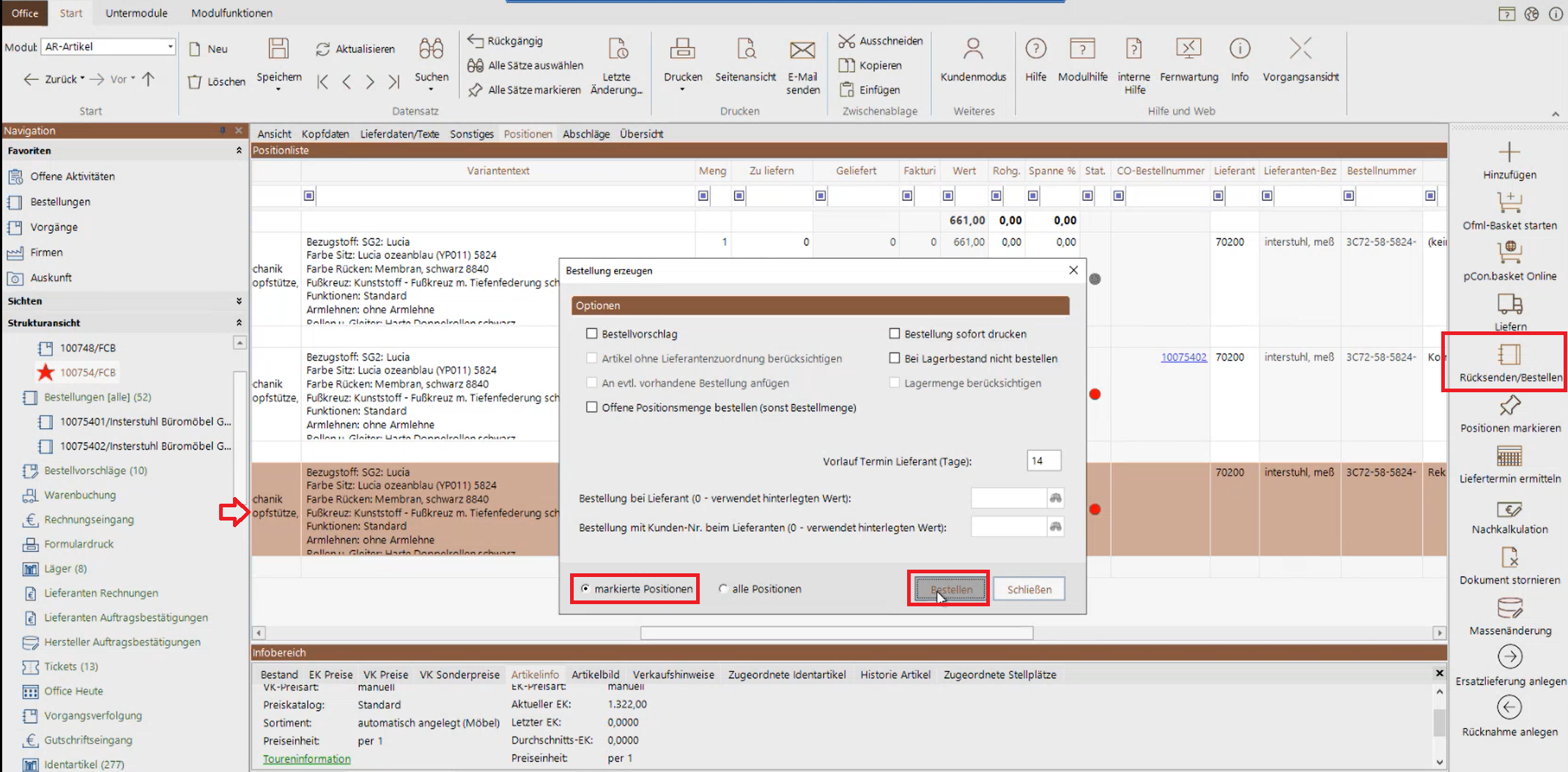Start the Ofml-Basket from sidebar
The width and height of the screenshot is (1568, 772).
[1509, 203]
